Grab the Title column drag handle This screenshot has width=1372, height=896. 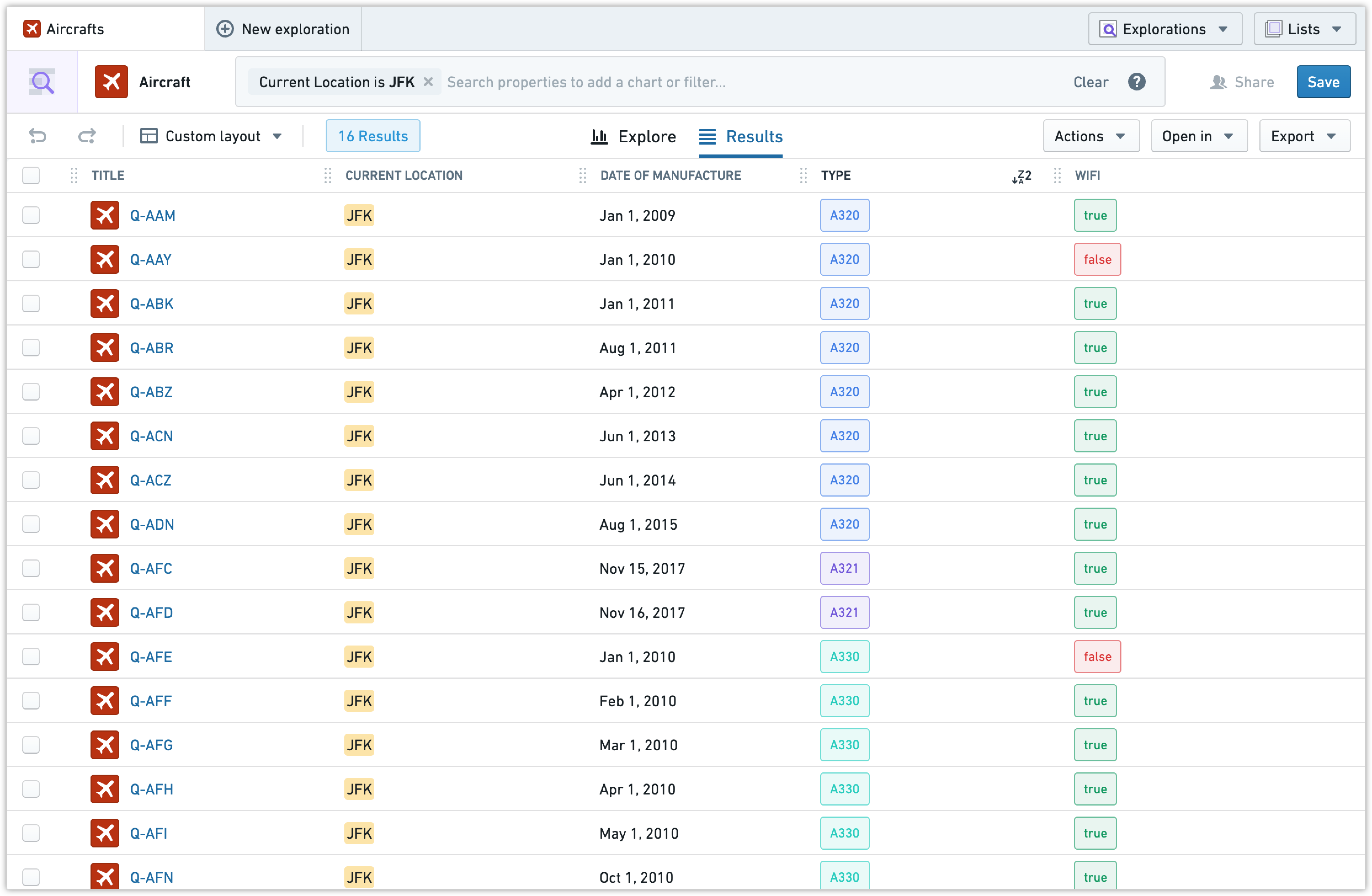(x=74, y=176)
